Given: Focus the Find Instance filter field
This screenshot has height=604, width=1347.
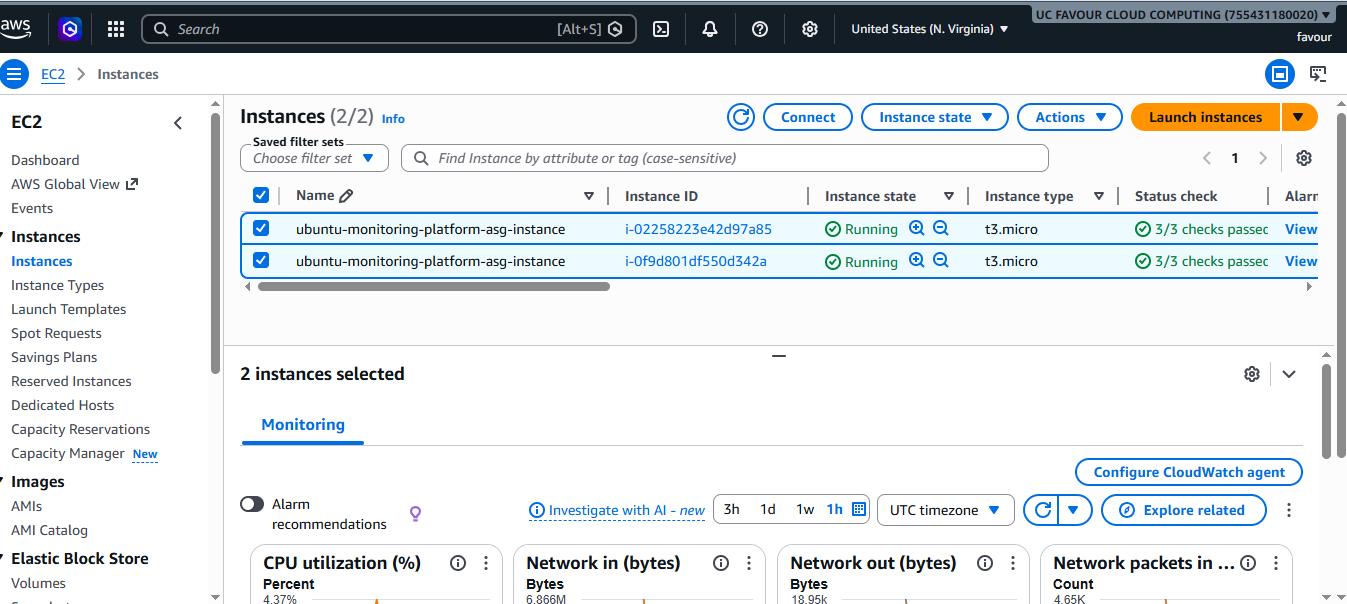Looking at the screenshot, I should point(725,158).
